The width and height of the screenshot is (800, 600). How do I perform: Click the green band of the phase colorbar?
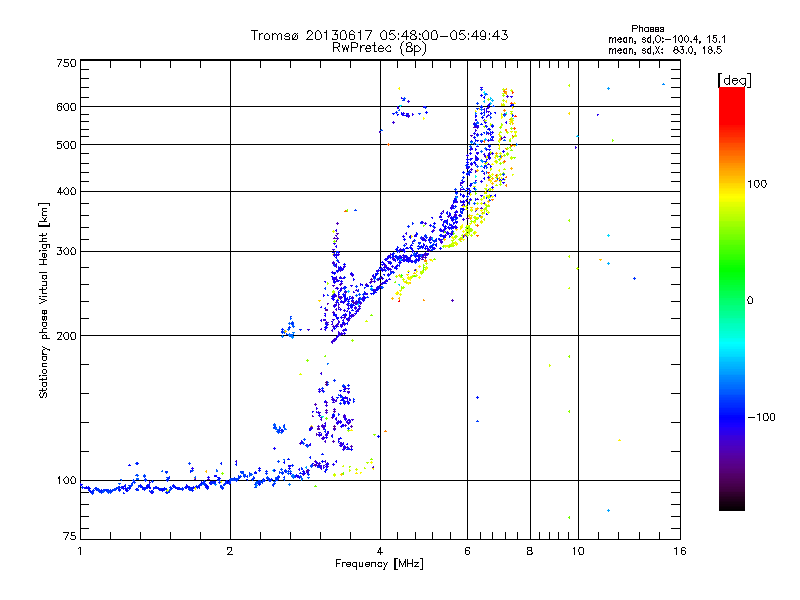pyautogui.click(x=732, y=270)
